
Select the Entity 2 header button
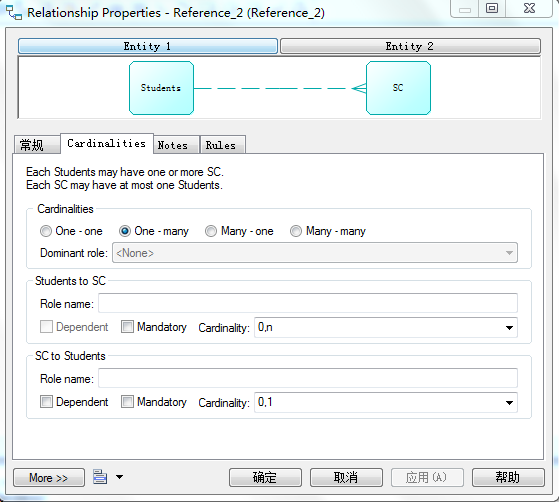point(410,46)
